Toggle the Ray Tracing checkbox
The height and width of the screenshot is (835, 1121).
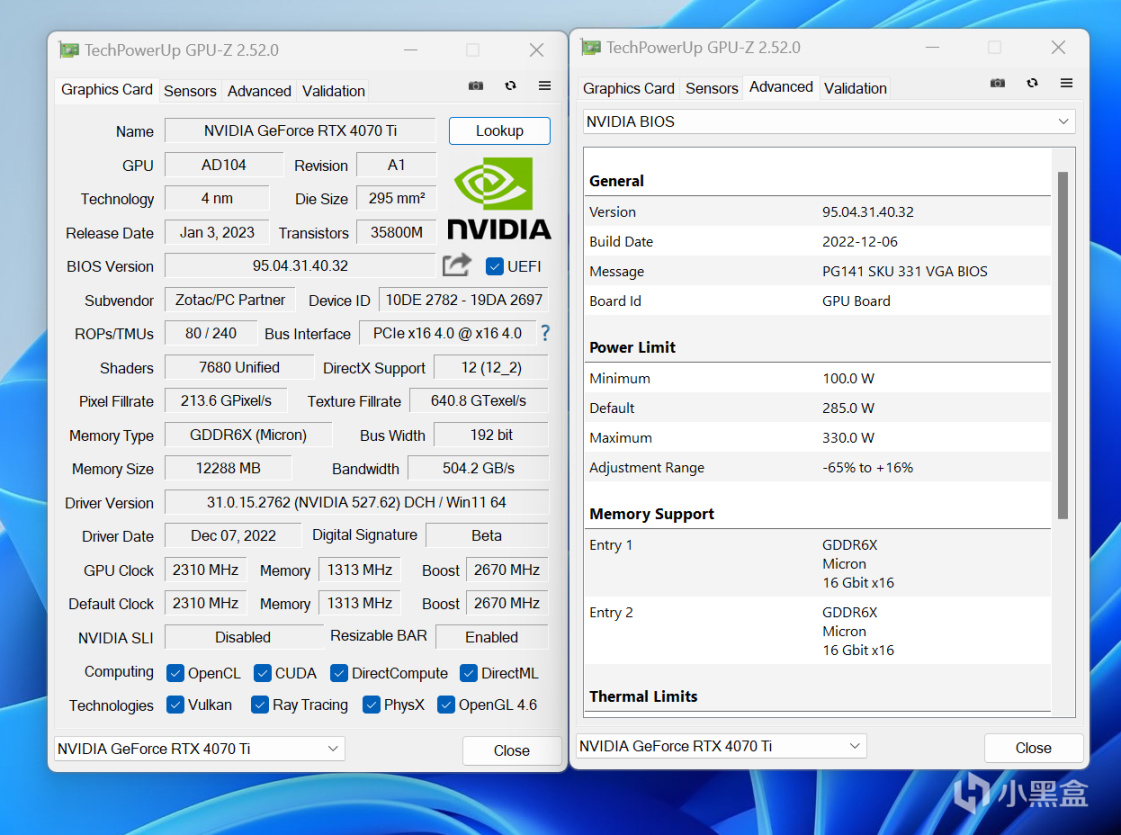coord(260,705)
